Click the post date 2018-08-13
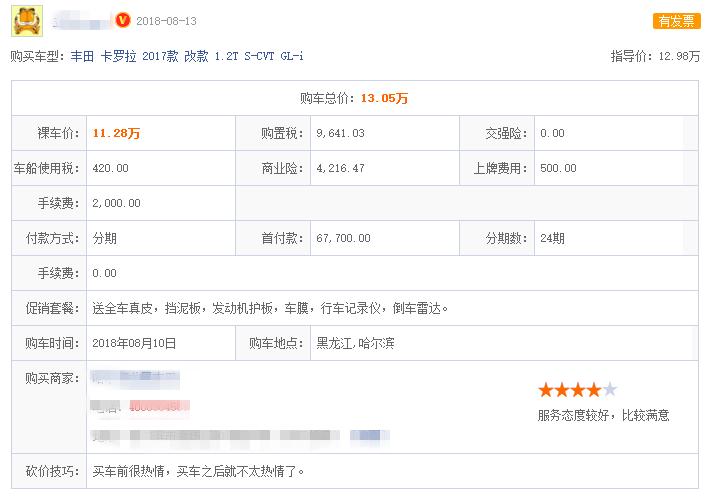The image size is (707, 498). 166,21
